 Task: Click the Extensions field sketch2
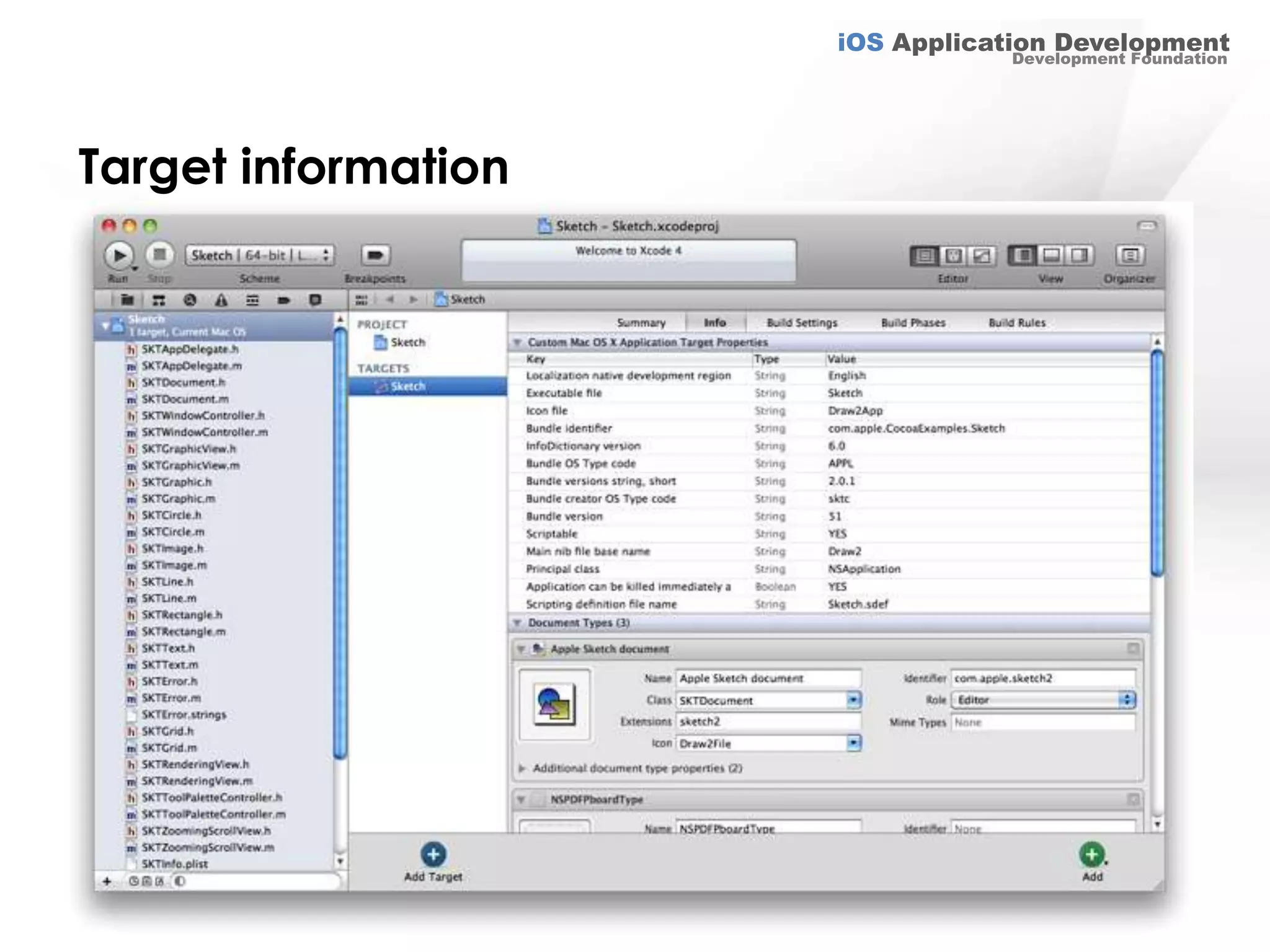[768, 722]
